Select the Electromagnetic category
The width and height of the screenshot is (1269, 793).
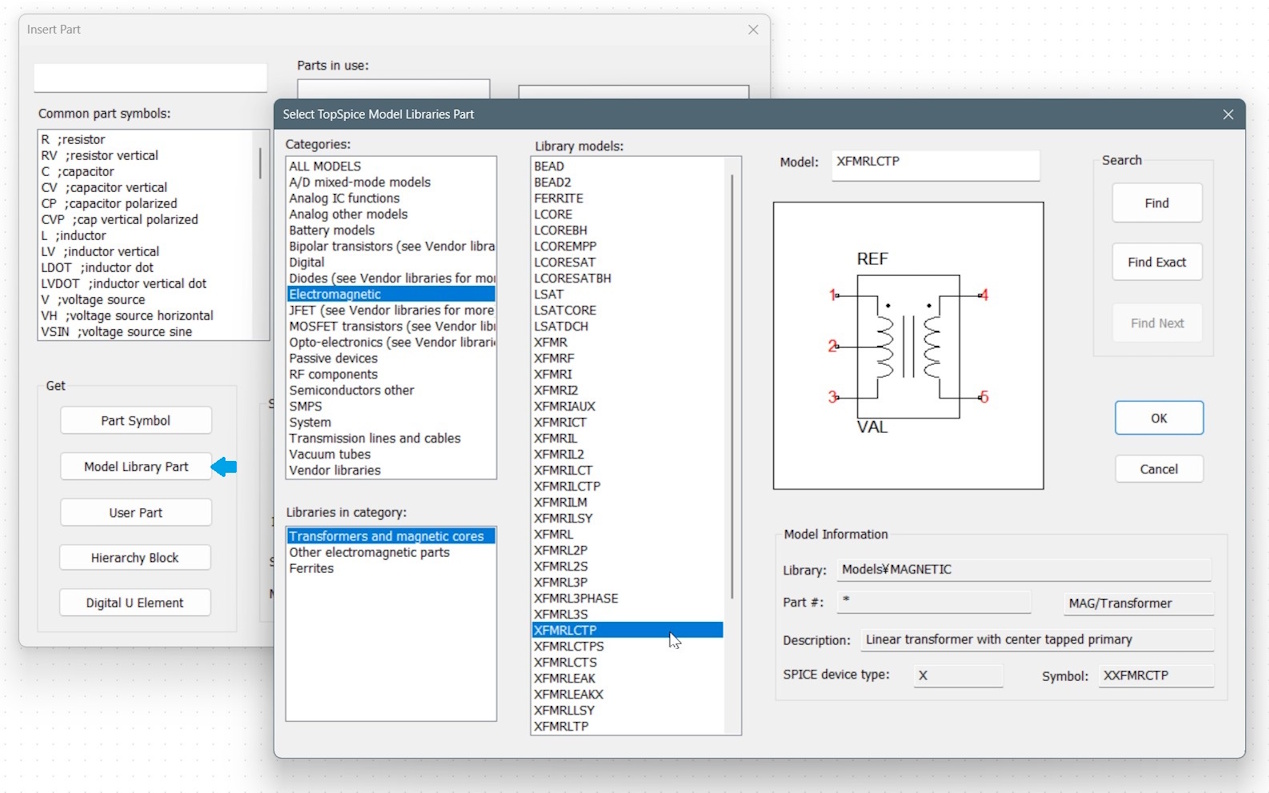coord(392,294)
